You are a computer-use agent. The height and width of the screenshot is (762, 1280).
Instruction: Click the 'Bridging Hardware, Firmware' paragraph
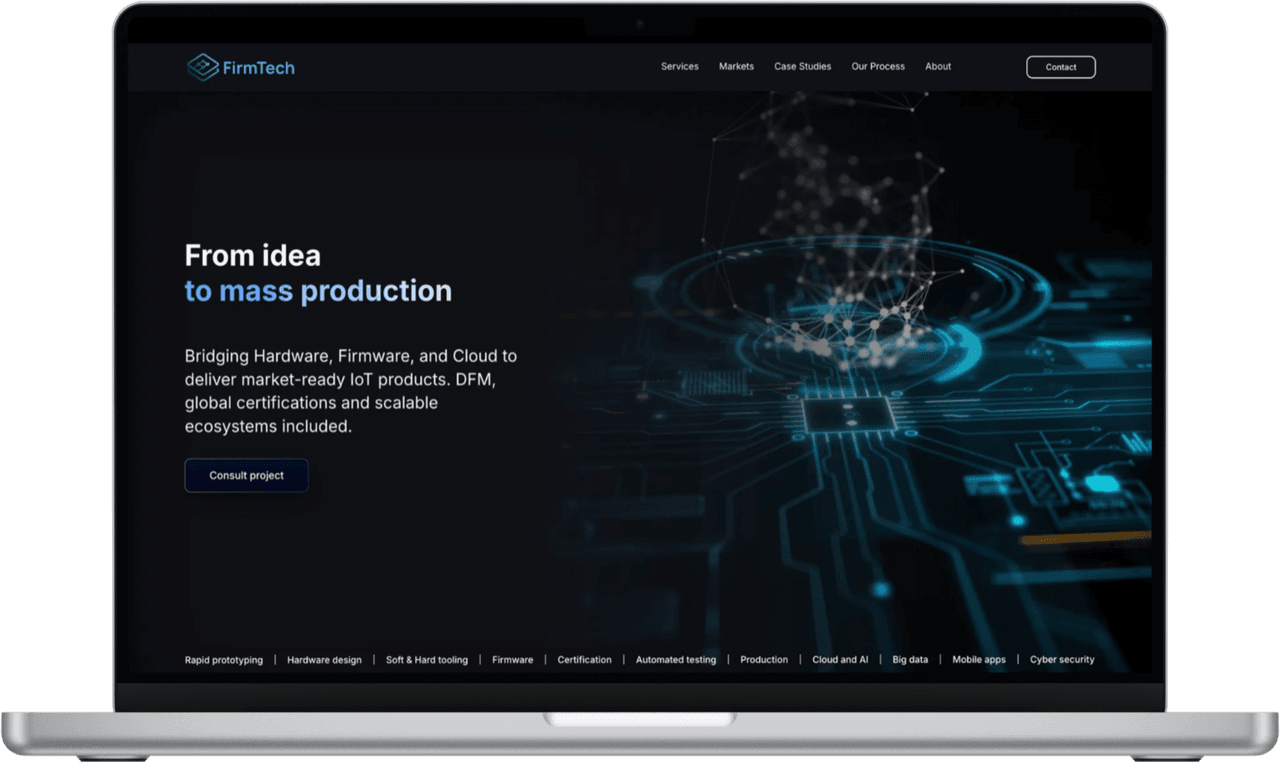click(351, 391)
